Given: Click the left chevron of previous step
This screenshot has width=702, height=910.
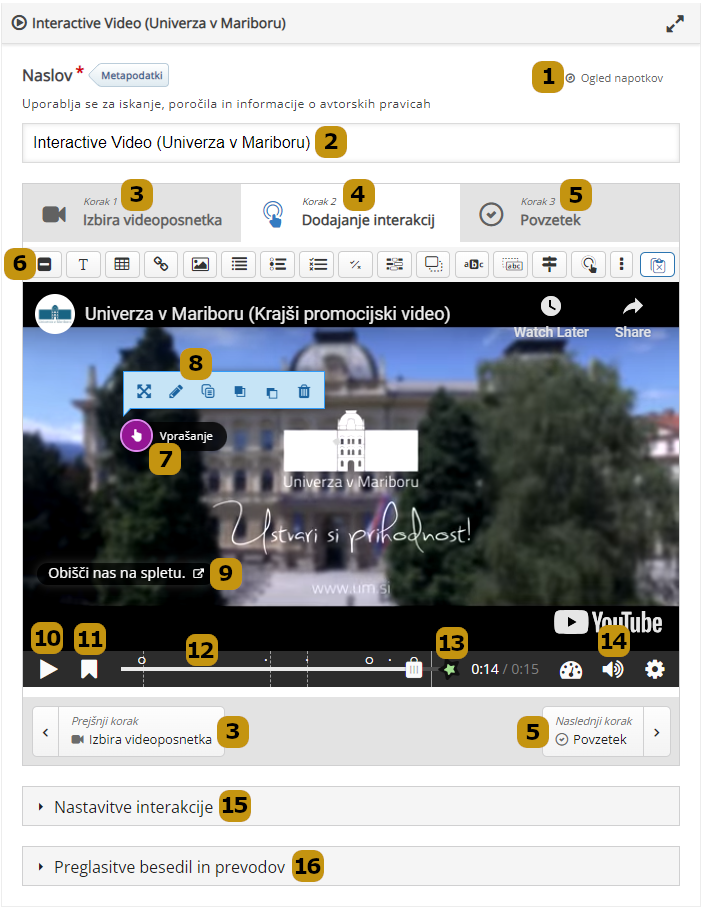Looking at the screenshot, I should click(x=46, y=732).
